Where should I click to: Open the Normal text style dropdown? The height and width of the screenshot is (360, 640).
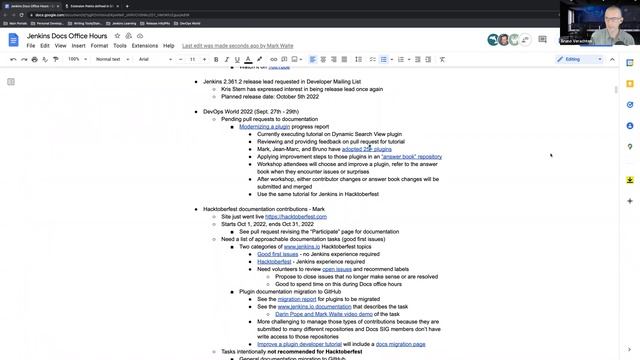(x=112, y=60)
